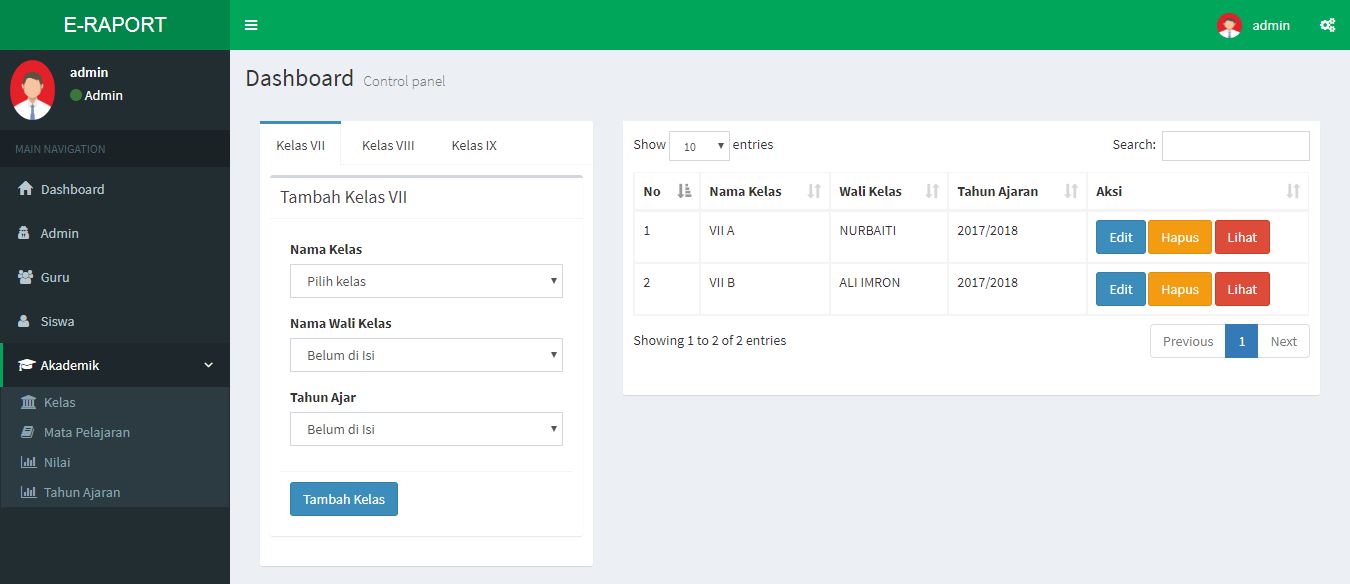
Task: Click the settings gears icon top right
Action: pyautogui.click(x=1327, y=25)
